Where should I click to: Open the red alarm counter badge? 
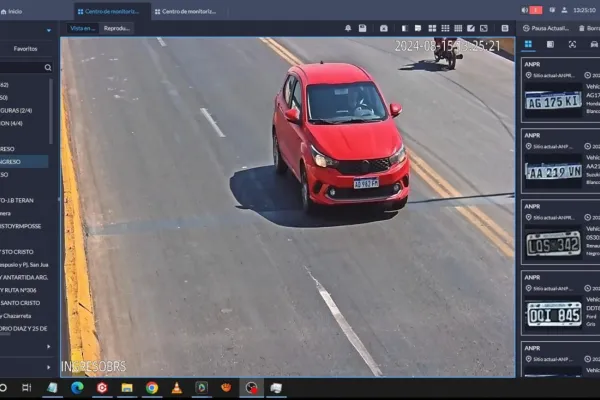click(x=536, y=10)
